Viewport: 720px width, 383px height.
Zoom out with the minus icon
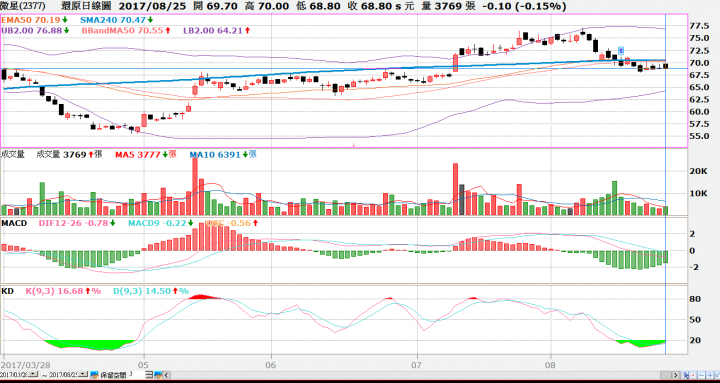point(701,375)
